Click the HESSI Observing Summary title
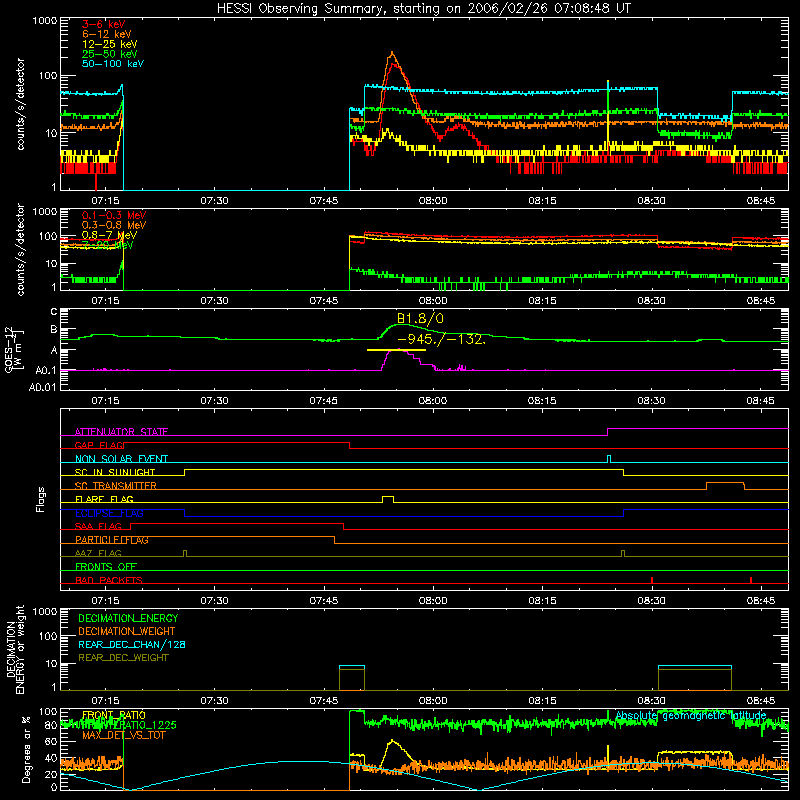800x800 pixels. pyautogui.click(x=423, y=8)
